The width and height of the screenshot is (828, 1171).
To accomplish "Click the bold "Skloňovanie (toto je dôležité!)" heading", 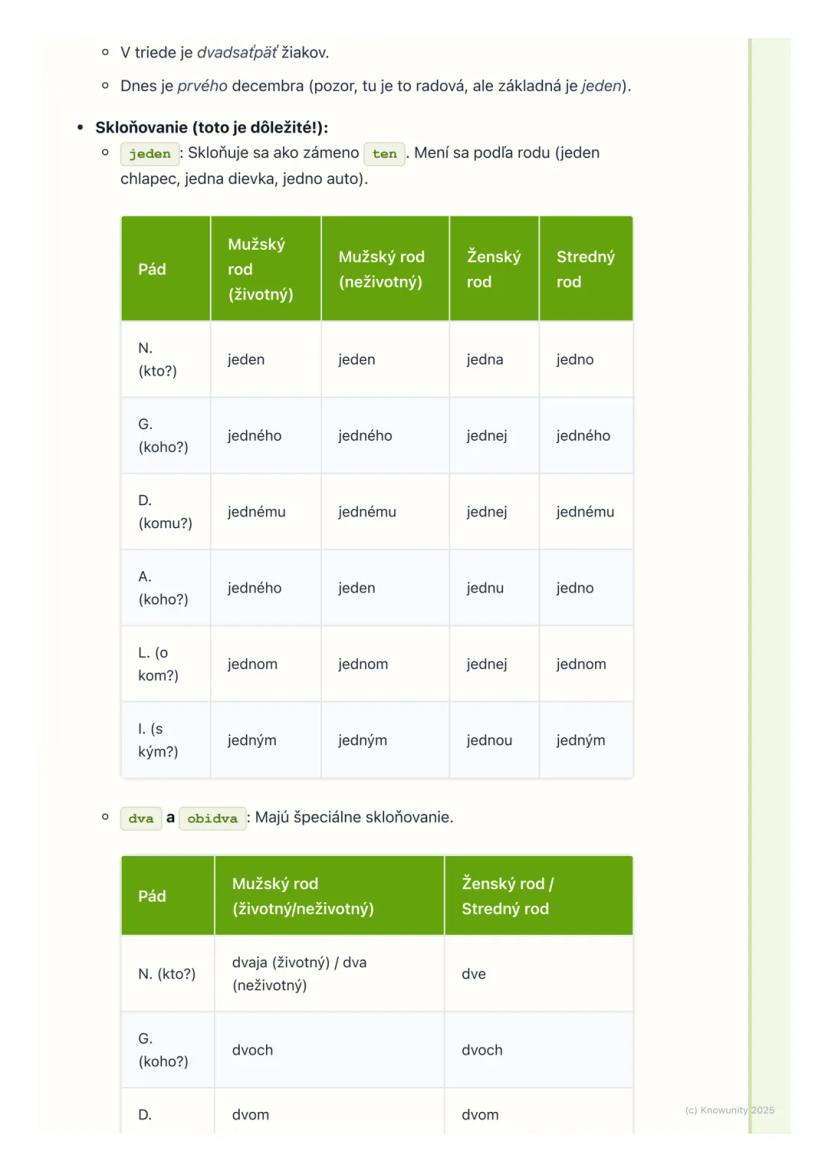I will coord(212,128).
